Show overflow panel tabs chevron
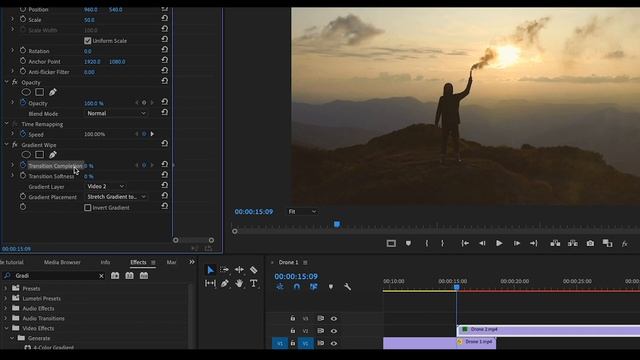Viewport: 640px width, 360px height. pos(192,262)
